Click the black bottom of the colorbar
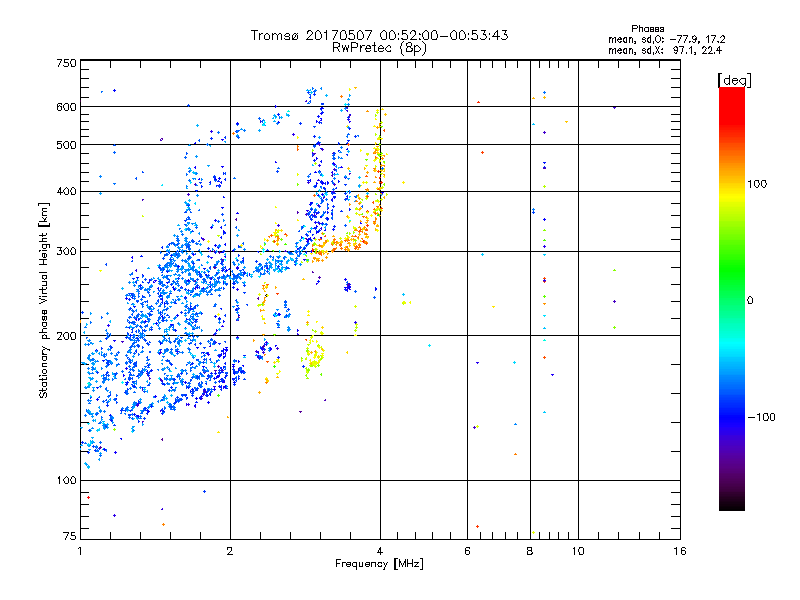Viewport: 800px width, 600px height. click(732, 503)
